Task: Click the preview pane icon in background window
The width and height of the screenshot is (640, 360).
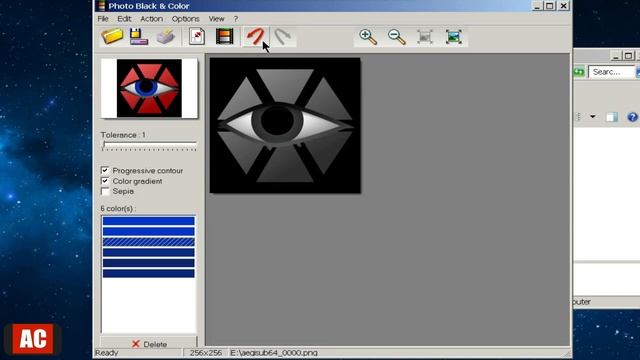Action: click(611, 117)
